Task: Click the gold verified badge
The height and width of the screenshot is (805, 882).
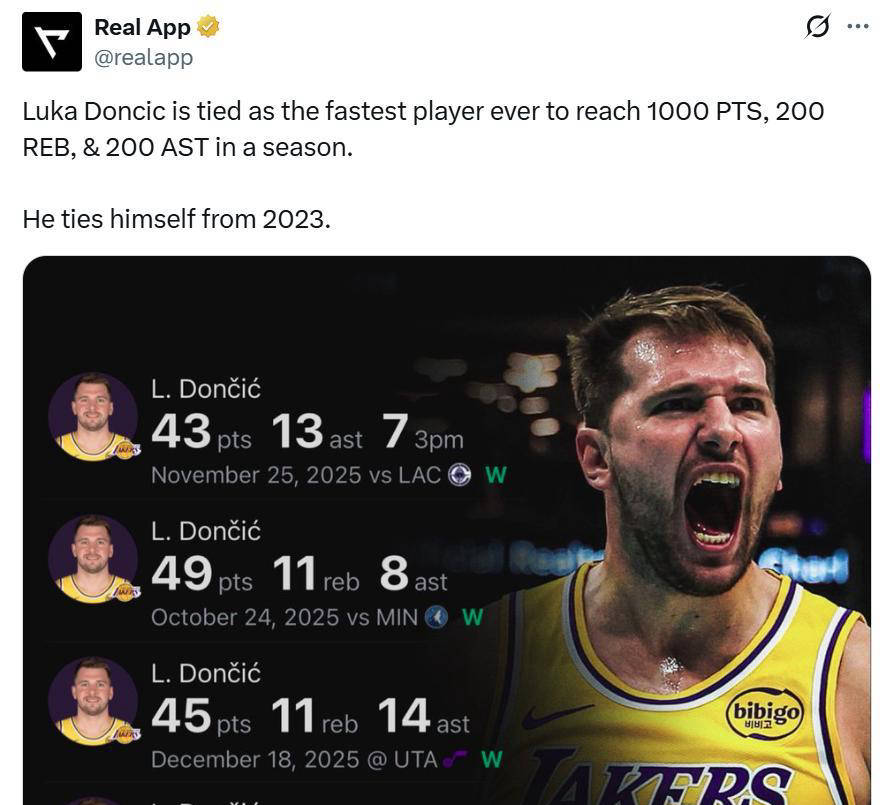Action: (x=208, y=27)
